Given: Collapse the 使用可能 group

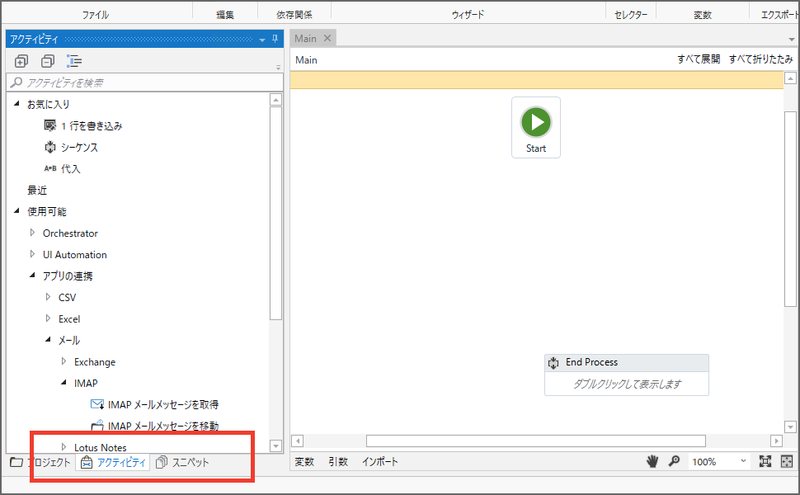Looking at the screenshot, I should 17,211.
